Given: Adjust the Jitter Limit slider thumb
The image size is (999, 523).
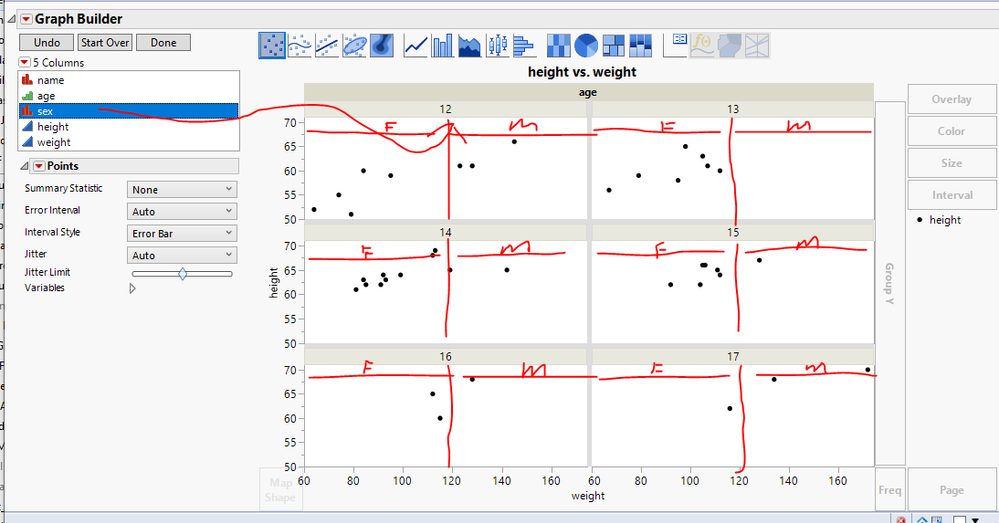Looking at the screenshot, I should 183,274.
